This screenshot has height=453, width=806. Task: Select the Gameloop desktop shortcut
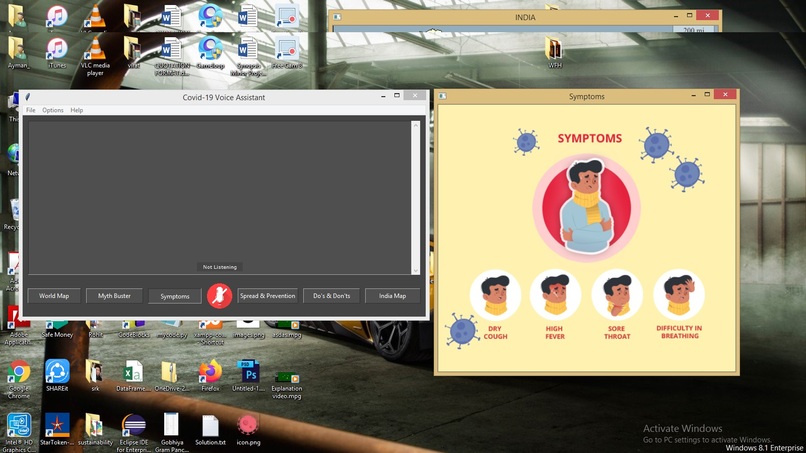click(210, 53)
